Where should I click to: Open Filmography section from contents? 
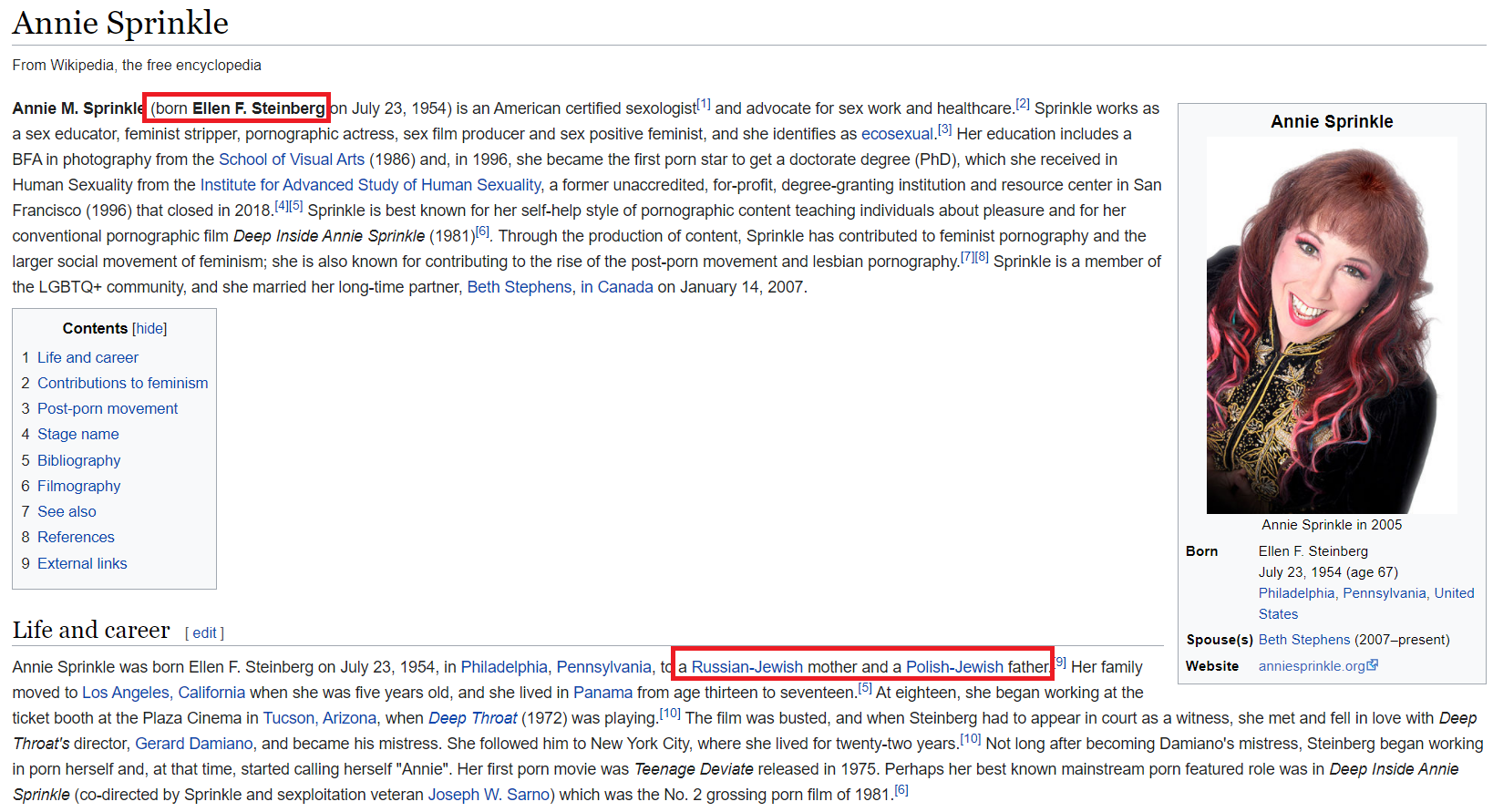click(x=78, y=486)
